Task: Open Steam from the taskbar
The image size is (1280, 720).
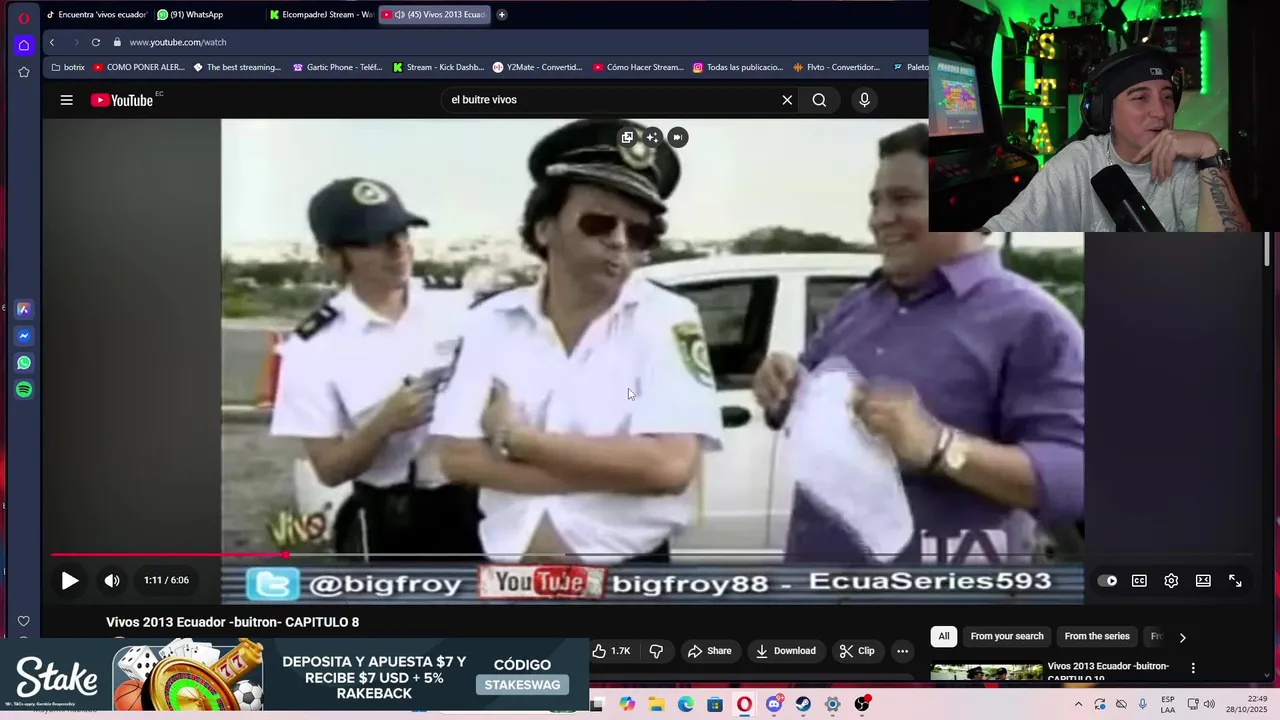Action: [x=803, y=705]
